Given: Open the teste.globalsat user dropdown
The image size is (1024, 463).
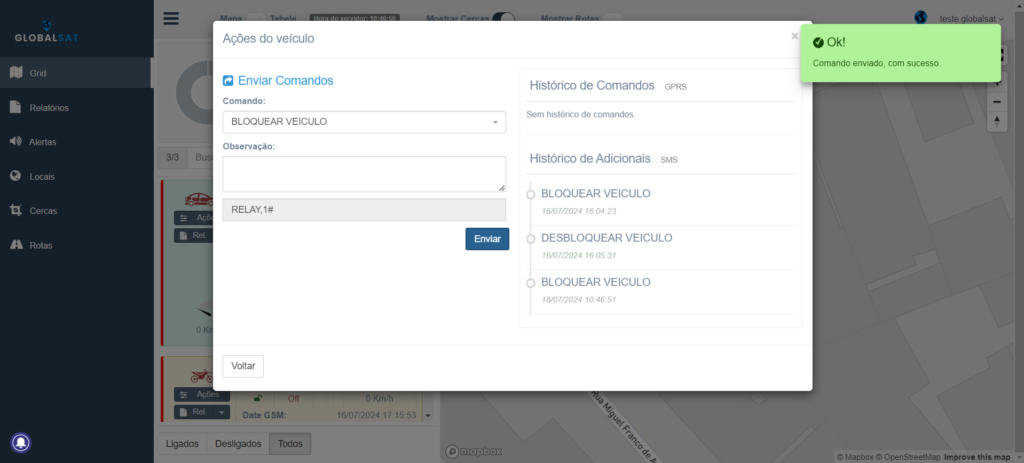Looking at the screenshot, I should pos(971,18).
